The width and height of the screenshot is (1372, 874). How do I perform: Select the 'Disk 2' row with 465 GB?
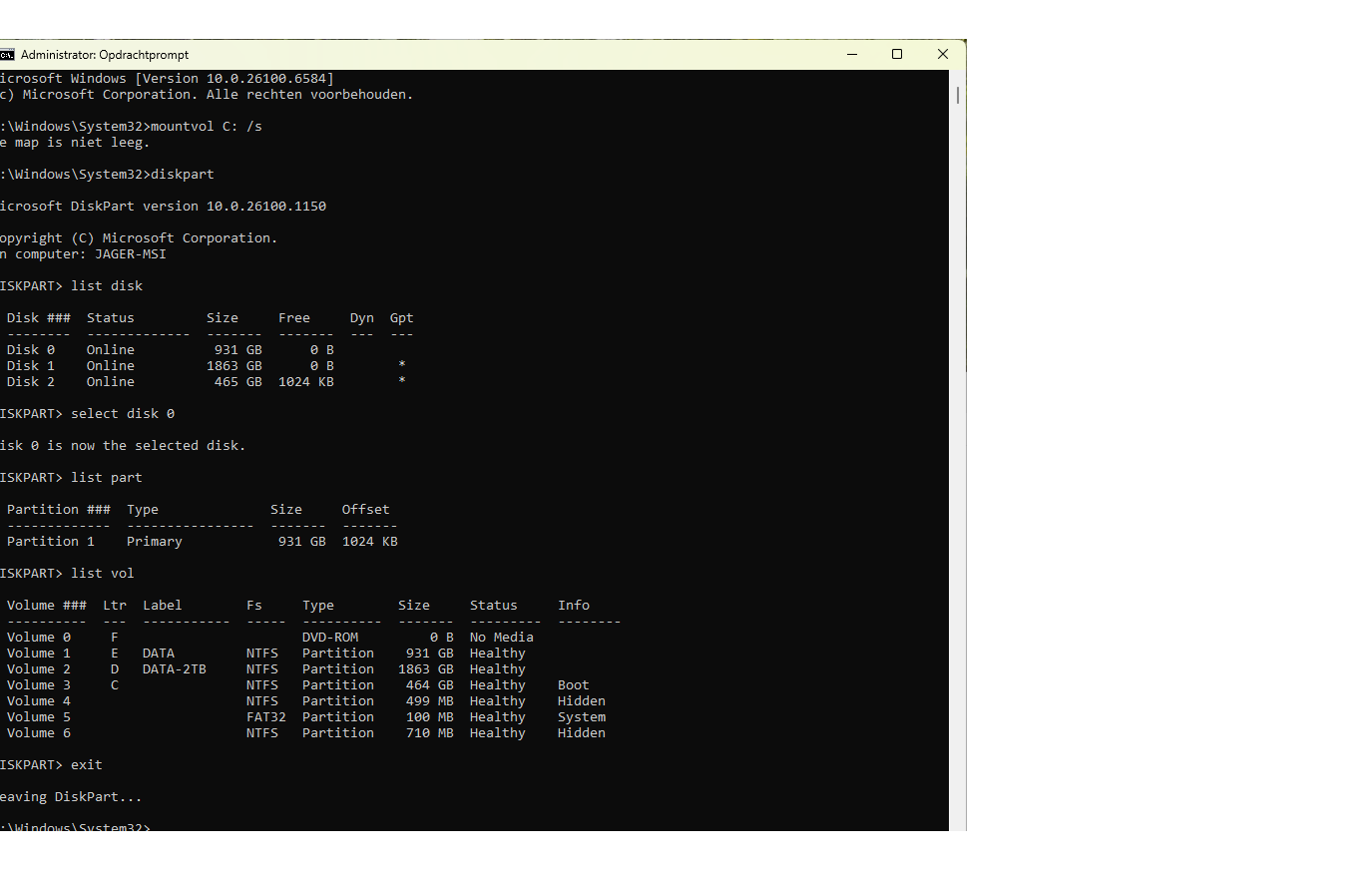pos(206,382)
